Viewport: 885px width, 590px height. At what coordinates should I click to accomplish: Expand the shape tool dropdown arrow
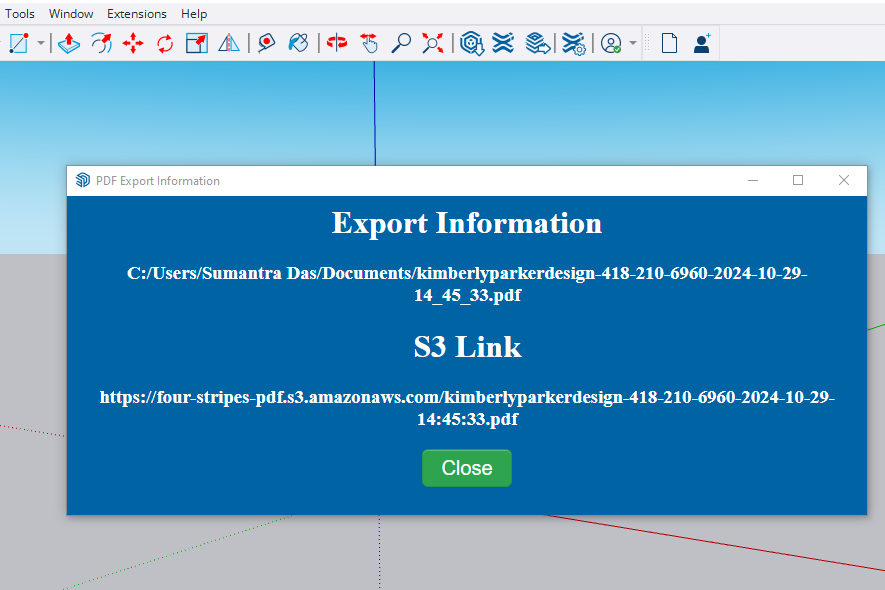(x=41, y=43)
